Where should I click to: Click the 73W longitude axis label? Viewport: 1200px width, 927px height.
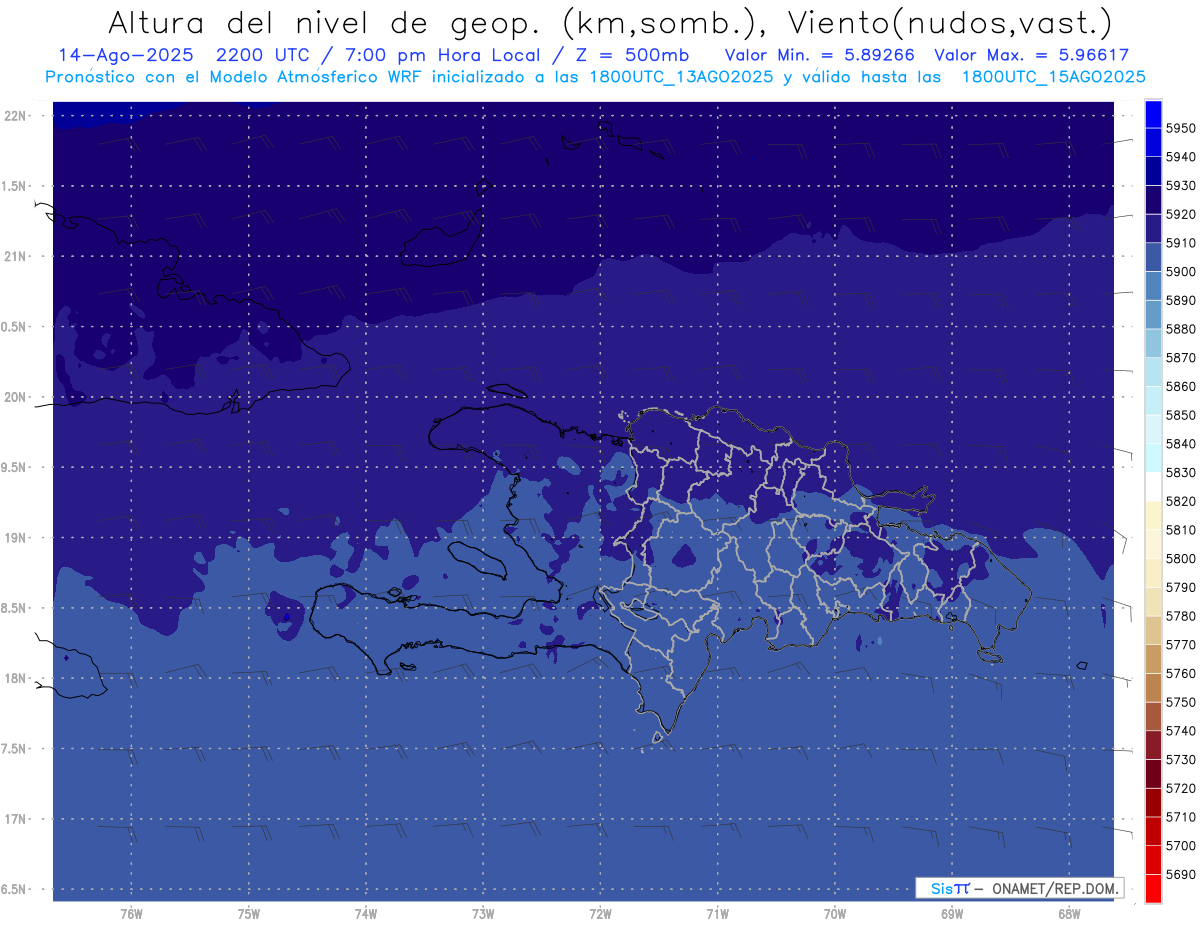point(483,914)
